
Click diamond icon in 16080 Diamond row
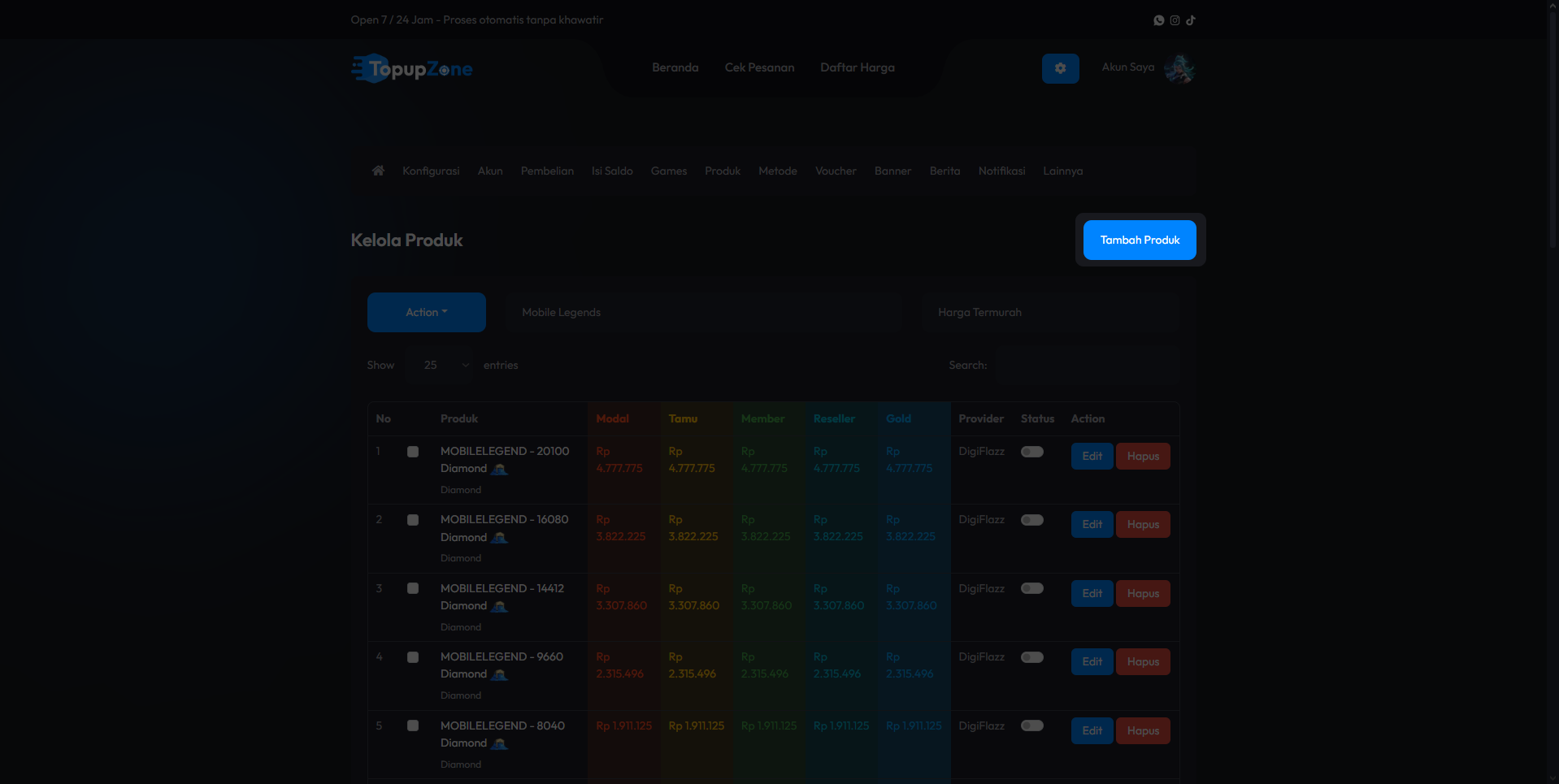tap(500, 538)
